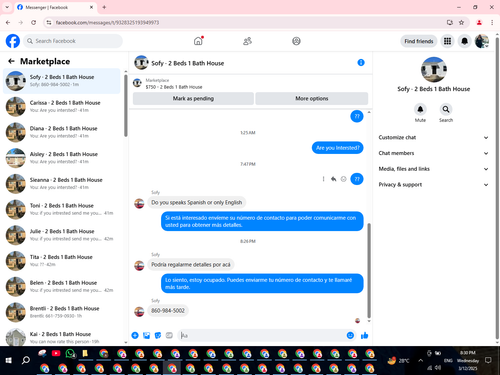Screen dimensions: 500x375
Task: Choose a GIF from the GIF icon
Action: click(169, 335)
